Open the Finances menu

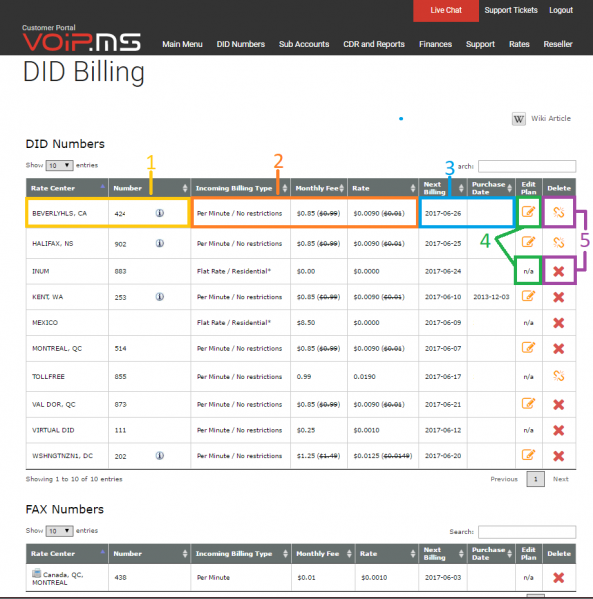click(x=435, y=44)
